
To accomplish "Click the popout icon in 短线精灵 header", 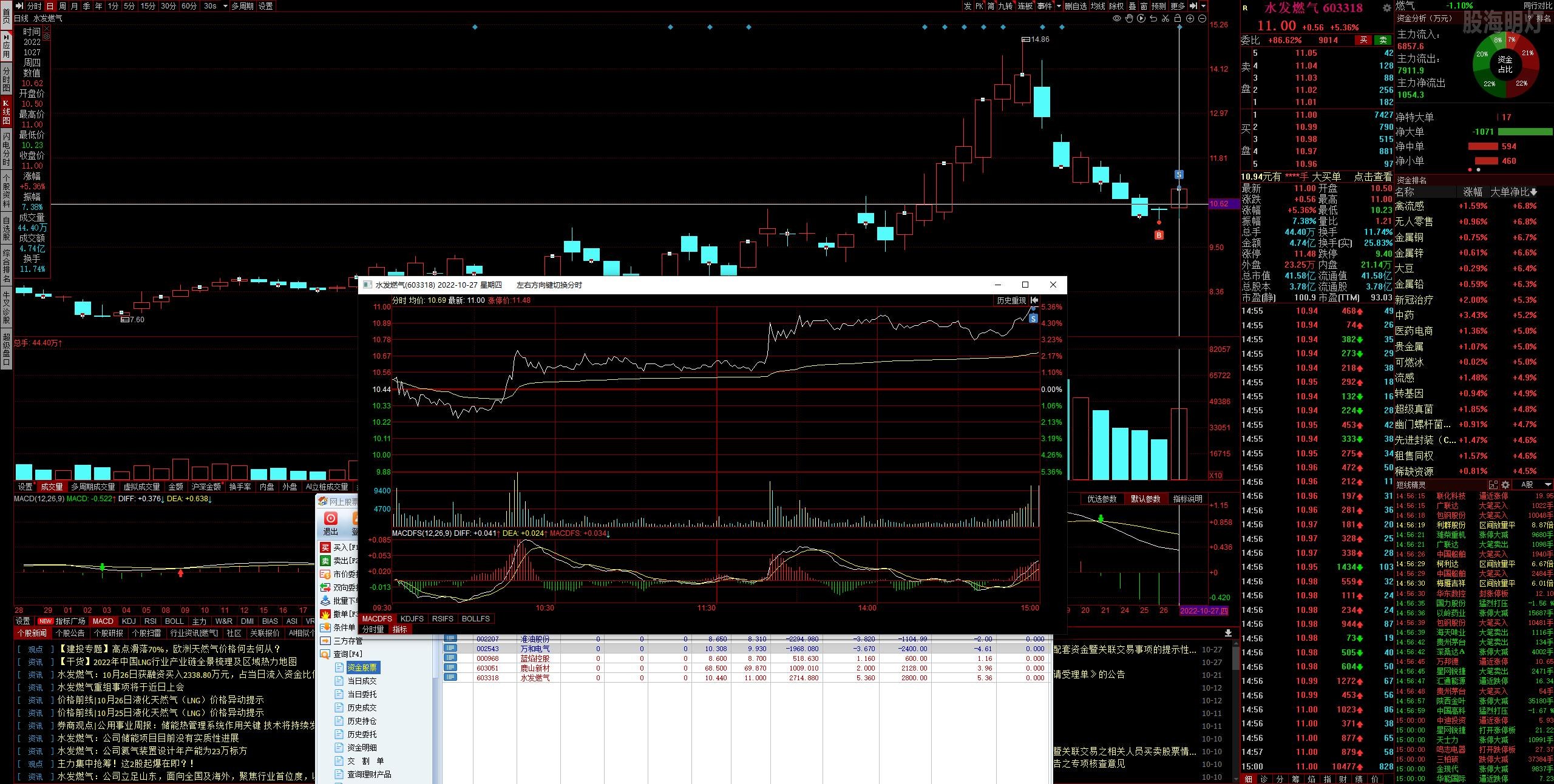I will tap(1493, 485).
